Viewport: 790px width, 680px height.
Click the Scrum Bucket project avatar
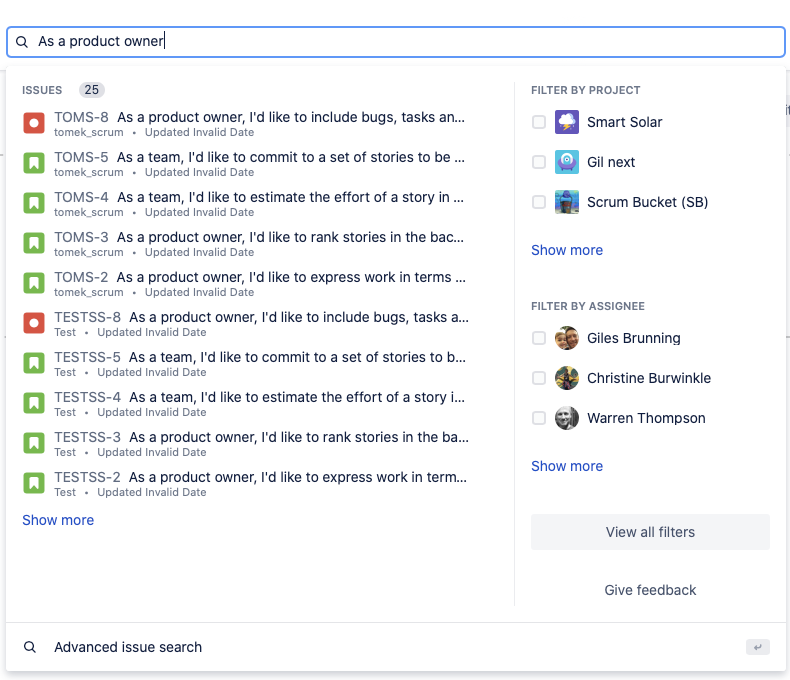pos(567,202)
